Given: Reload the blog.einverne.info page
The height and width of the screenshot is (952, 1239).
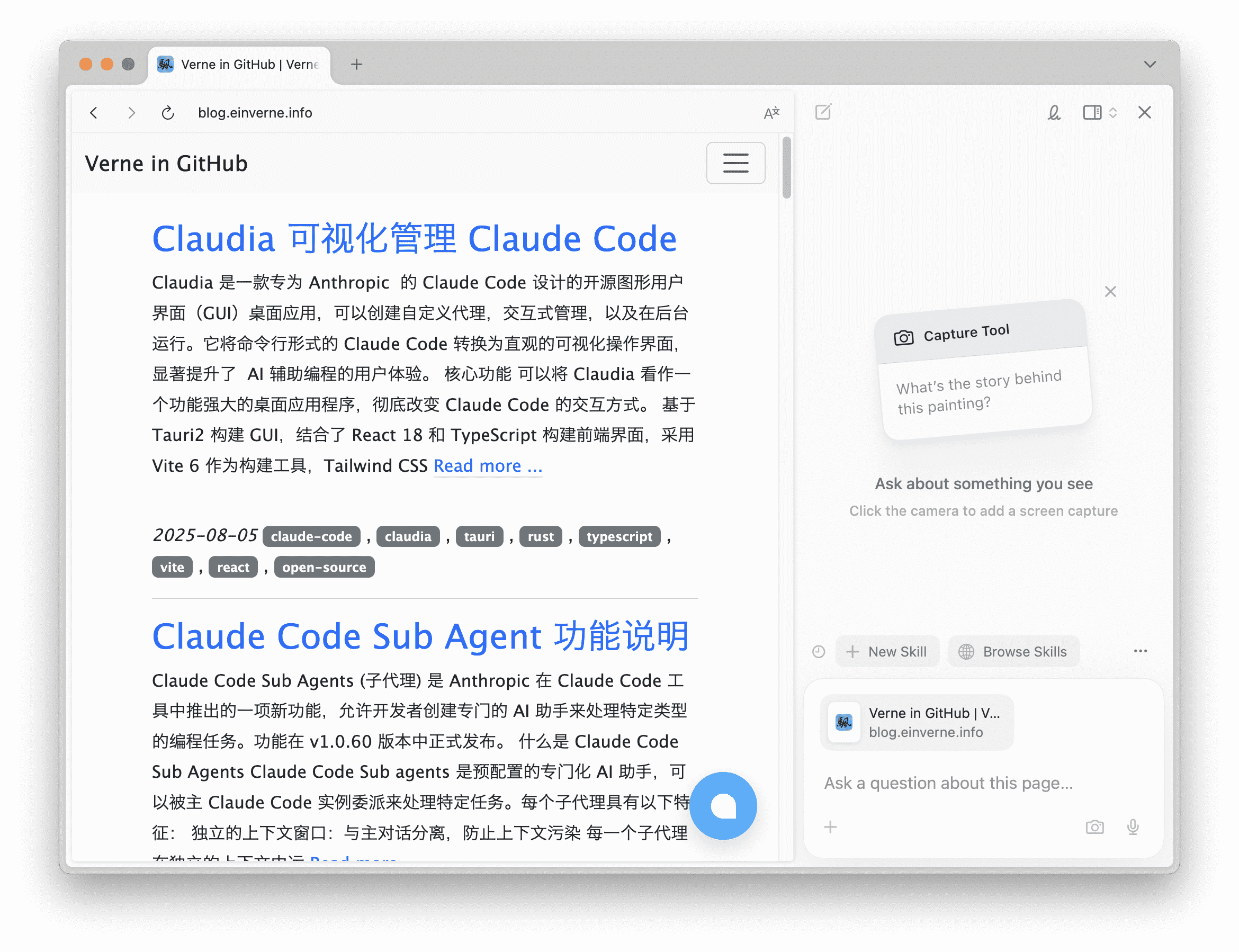Looking at the screenshot, I should tap(168, 113).
